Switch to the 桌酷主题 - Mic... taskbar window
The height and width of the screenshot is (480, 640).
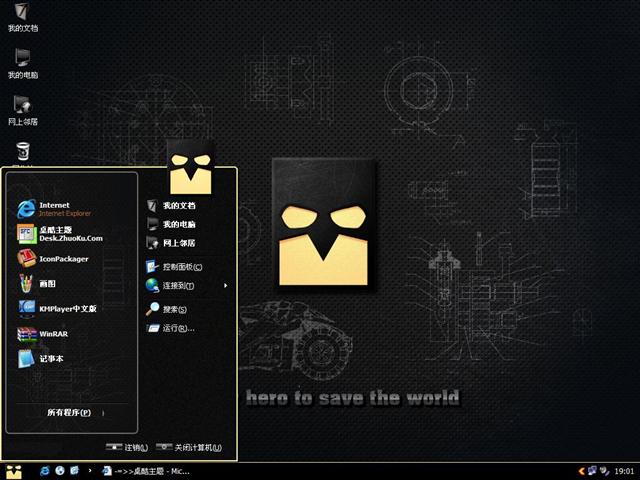146,471
